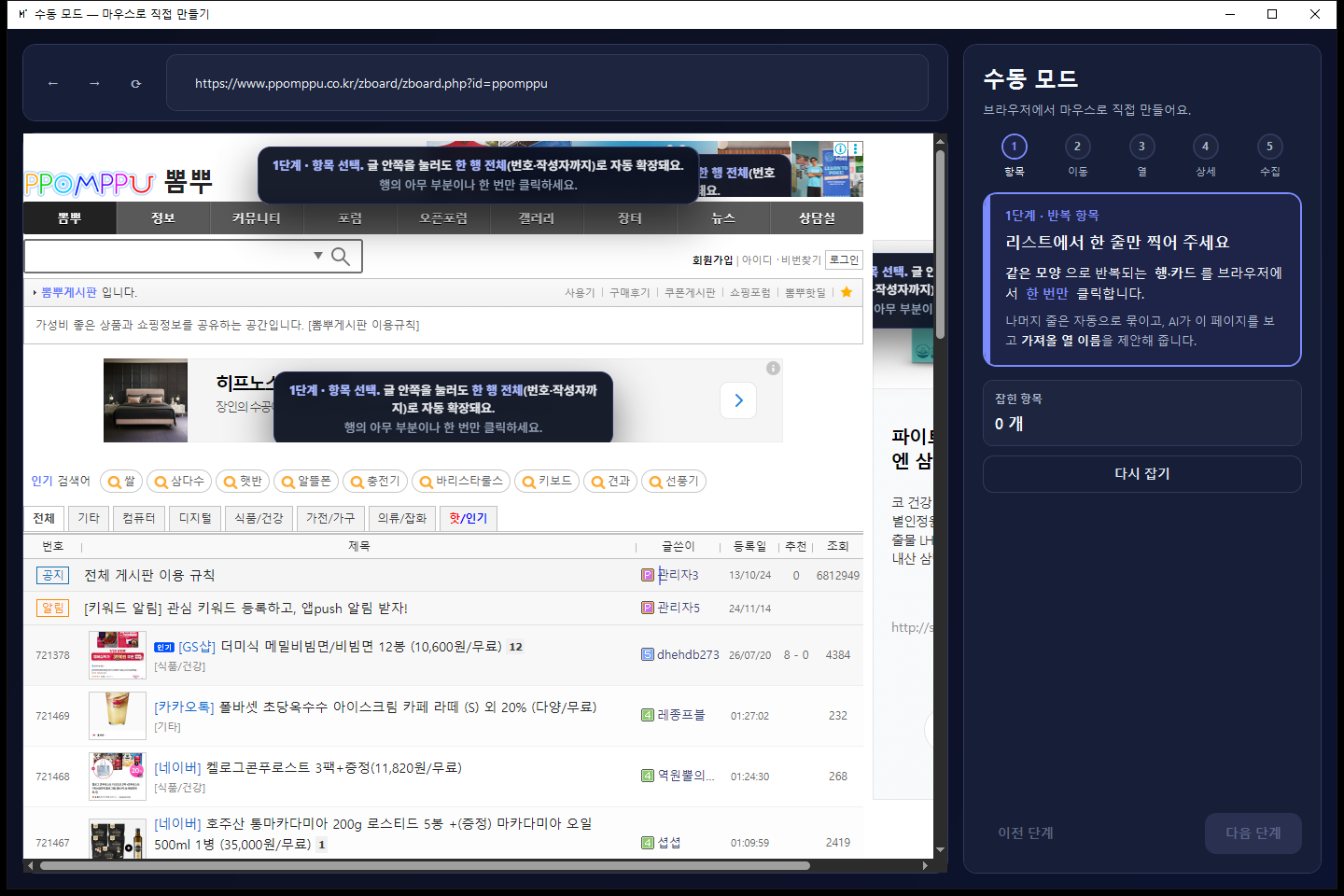Go to step 5 수집 circle

[1269, 147]
